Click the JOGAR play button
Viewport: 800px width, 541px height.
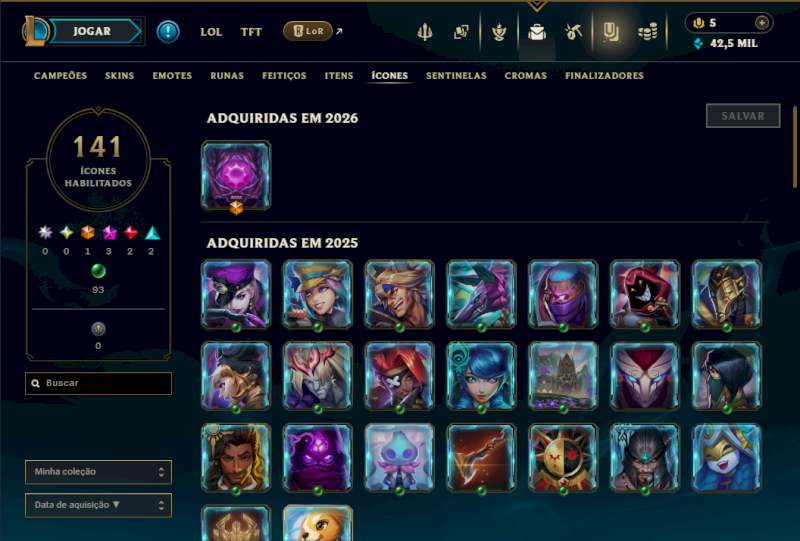click(92, 31)
